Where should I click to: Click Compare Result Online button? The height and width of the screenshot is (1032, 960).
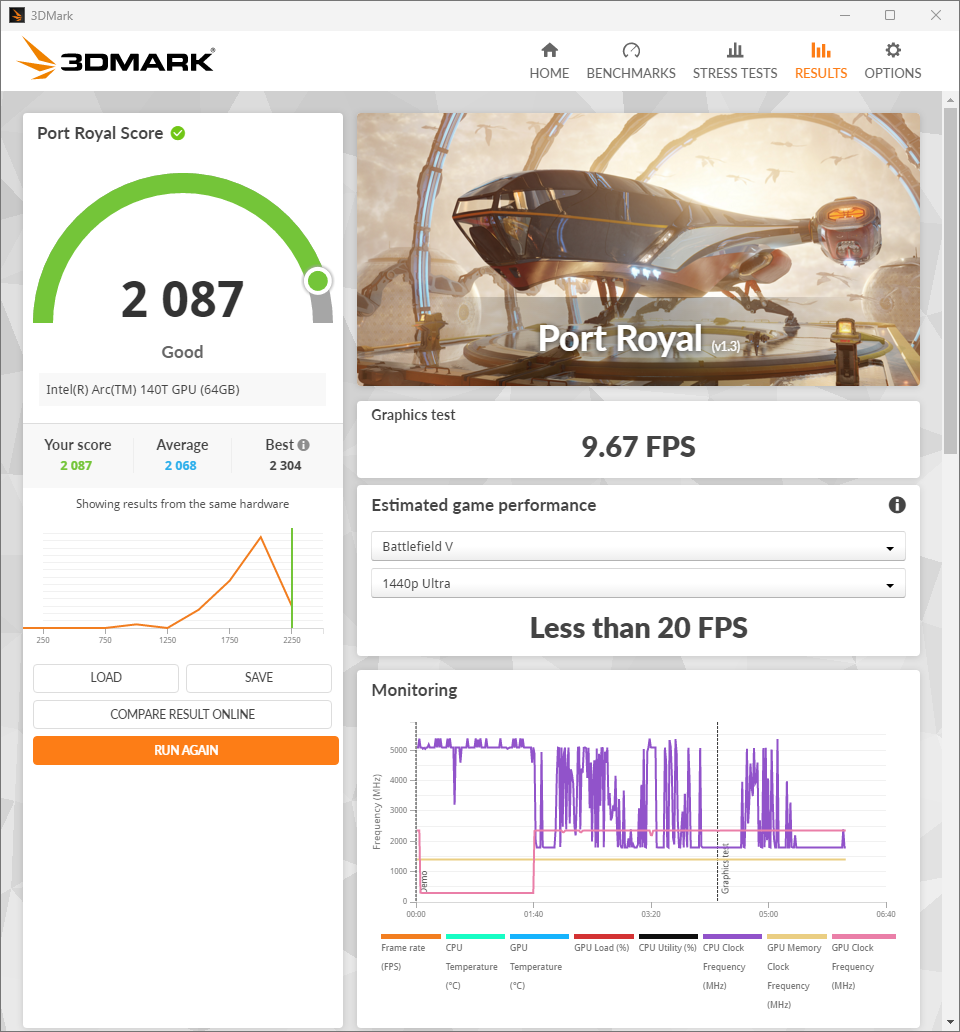182,714
